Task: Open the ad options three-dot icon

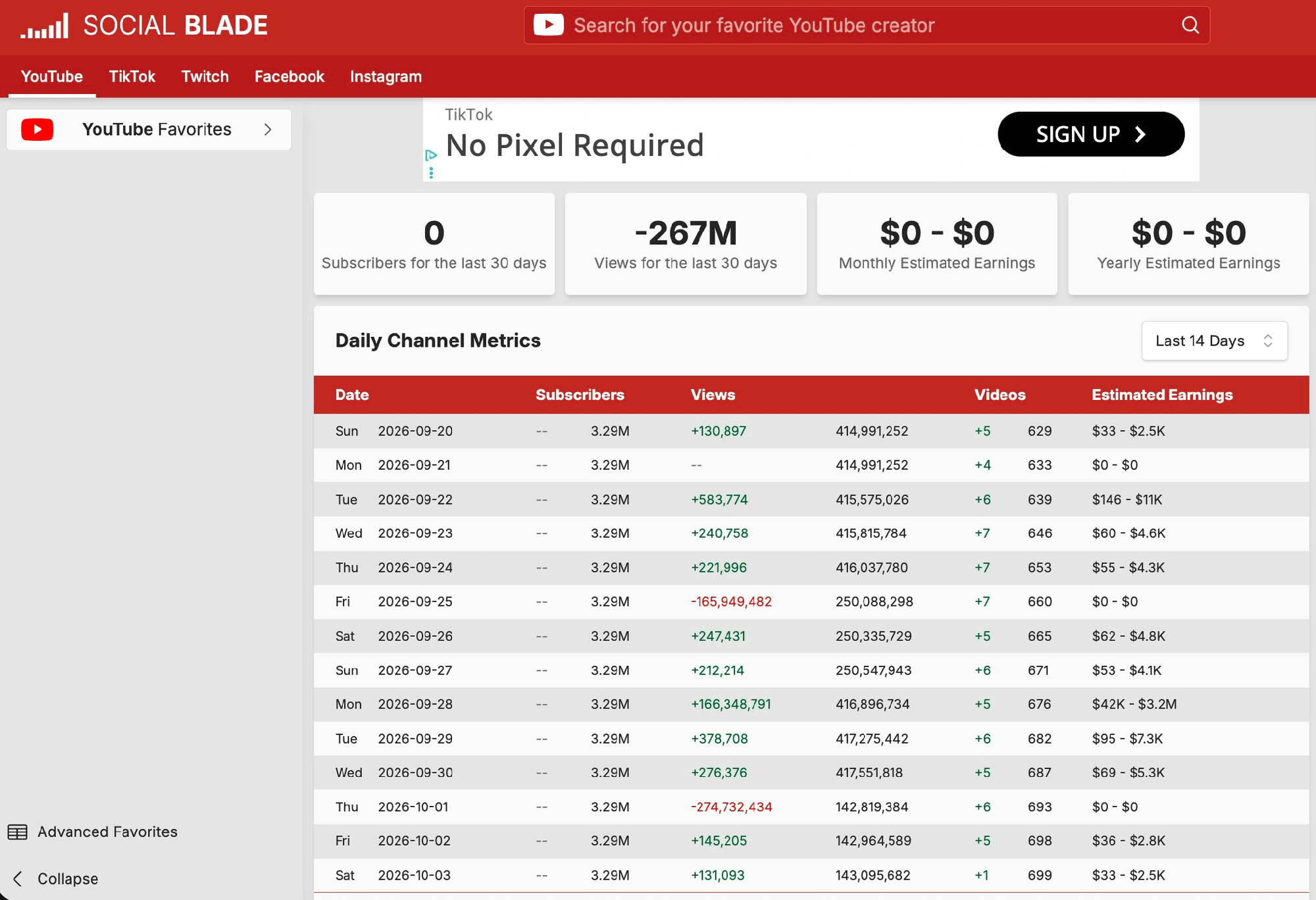Action: tap(431, 173)
